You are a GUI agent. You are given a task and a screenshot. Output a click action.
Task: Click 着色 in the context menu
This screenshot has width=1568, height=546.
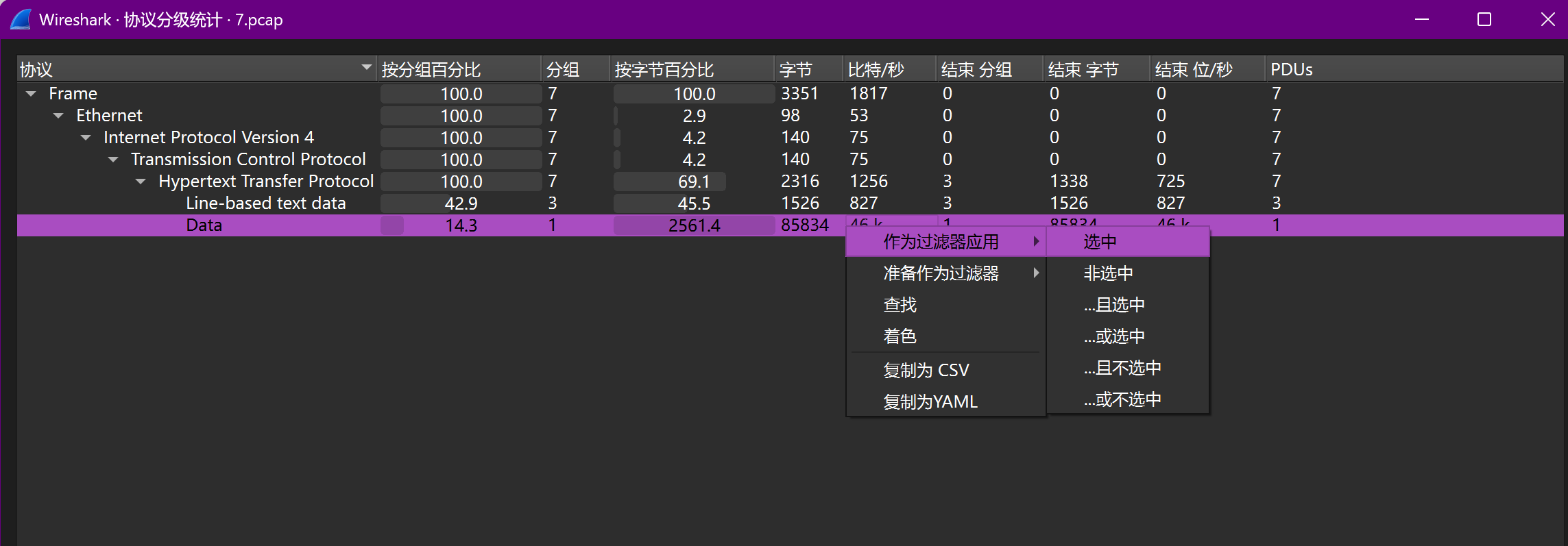click(x=900, y=336)
